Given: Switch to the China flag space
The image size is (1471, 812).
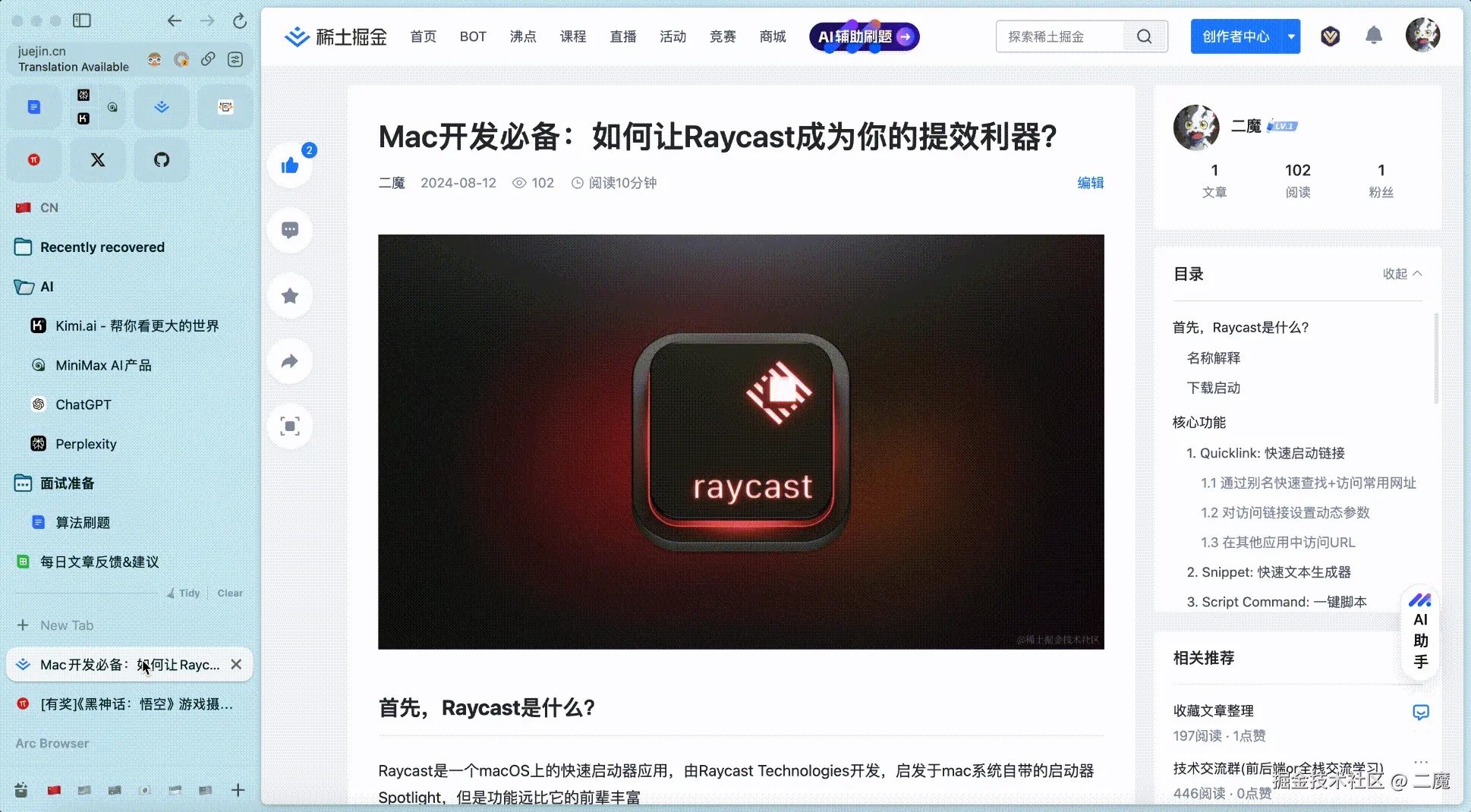Looking at the screenshot, I should tap(54, 790).
